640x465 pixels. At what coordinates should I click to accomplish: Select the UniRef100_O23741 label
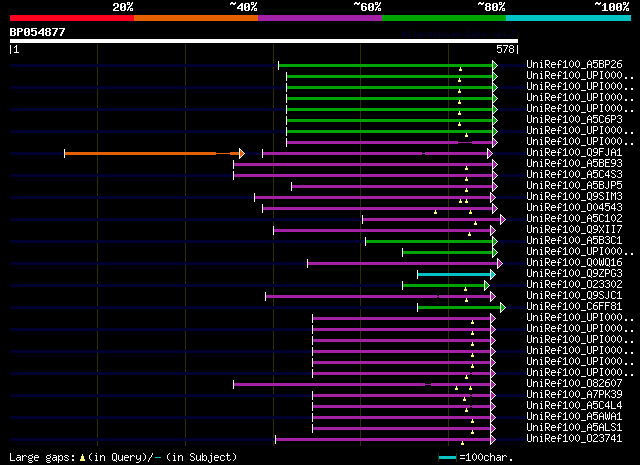(x=574, y=438)
